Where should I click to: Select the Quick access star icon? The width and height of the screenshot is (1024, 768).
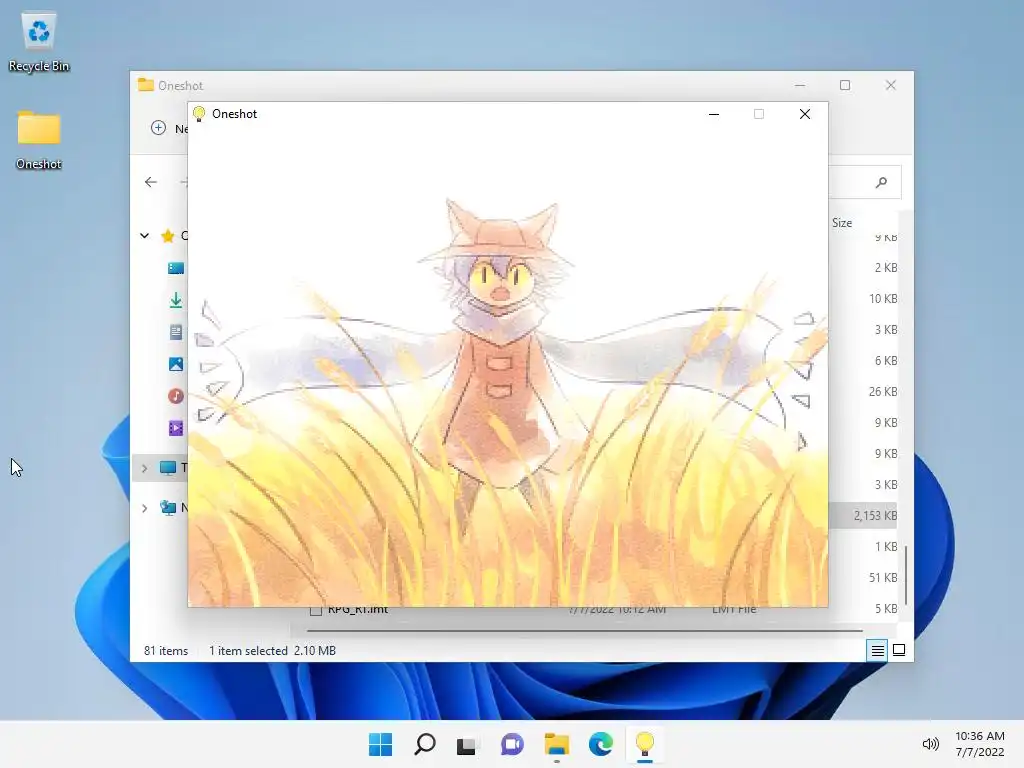(168, 236)
